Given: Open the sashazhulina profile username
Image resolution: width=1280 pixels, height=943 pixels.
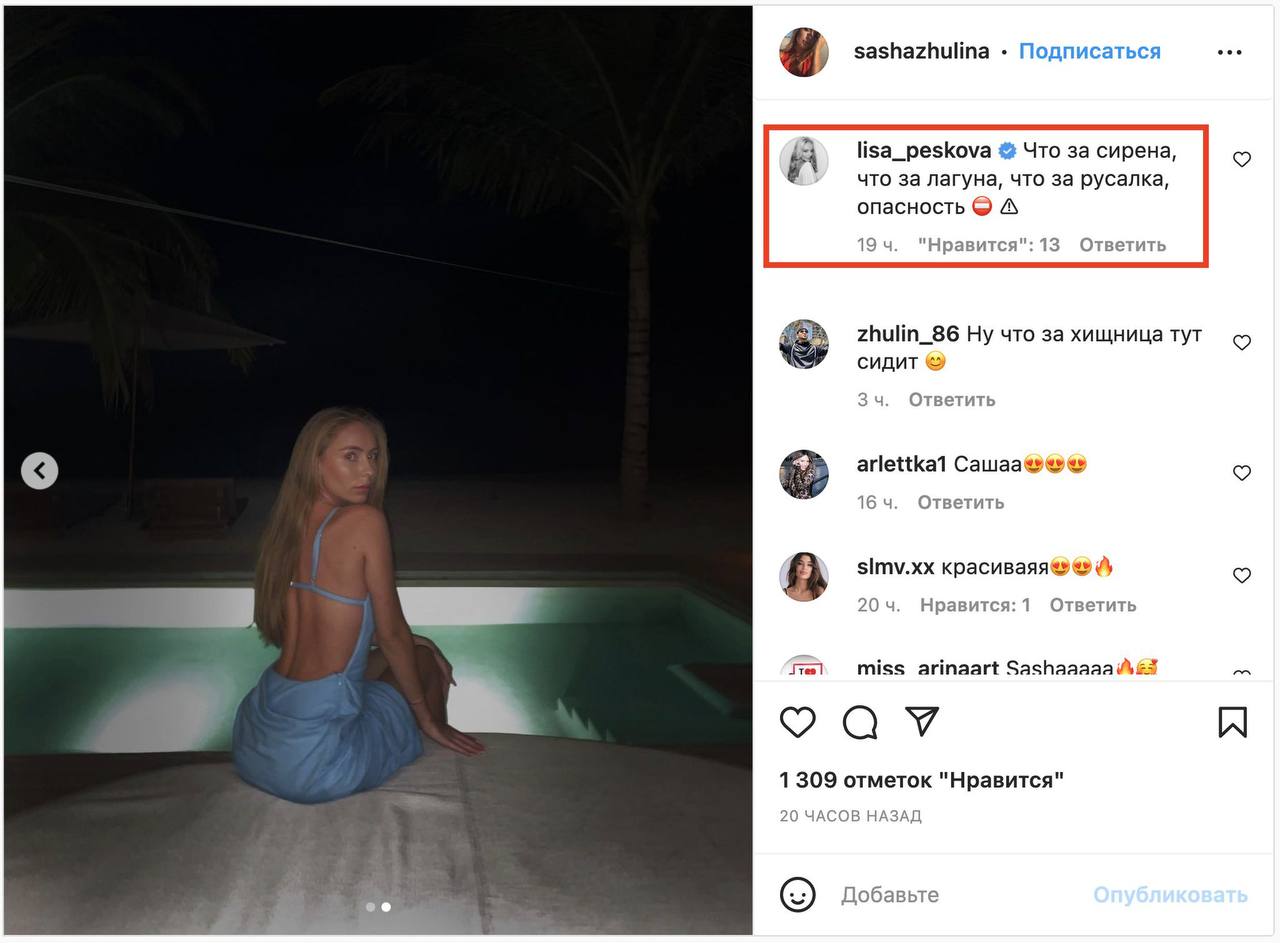Looking at the screenshot, I should click(921, 51).
